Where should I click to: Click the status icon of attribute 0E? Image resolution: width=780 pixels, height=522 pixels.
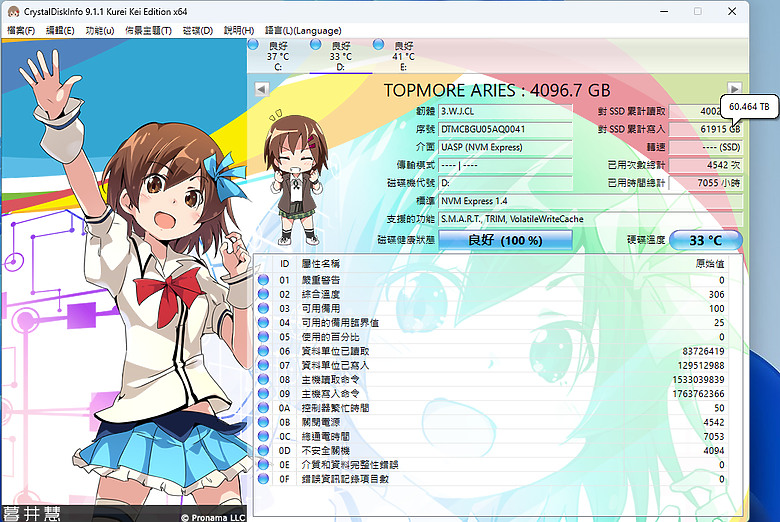click(x=263, y=464)
